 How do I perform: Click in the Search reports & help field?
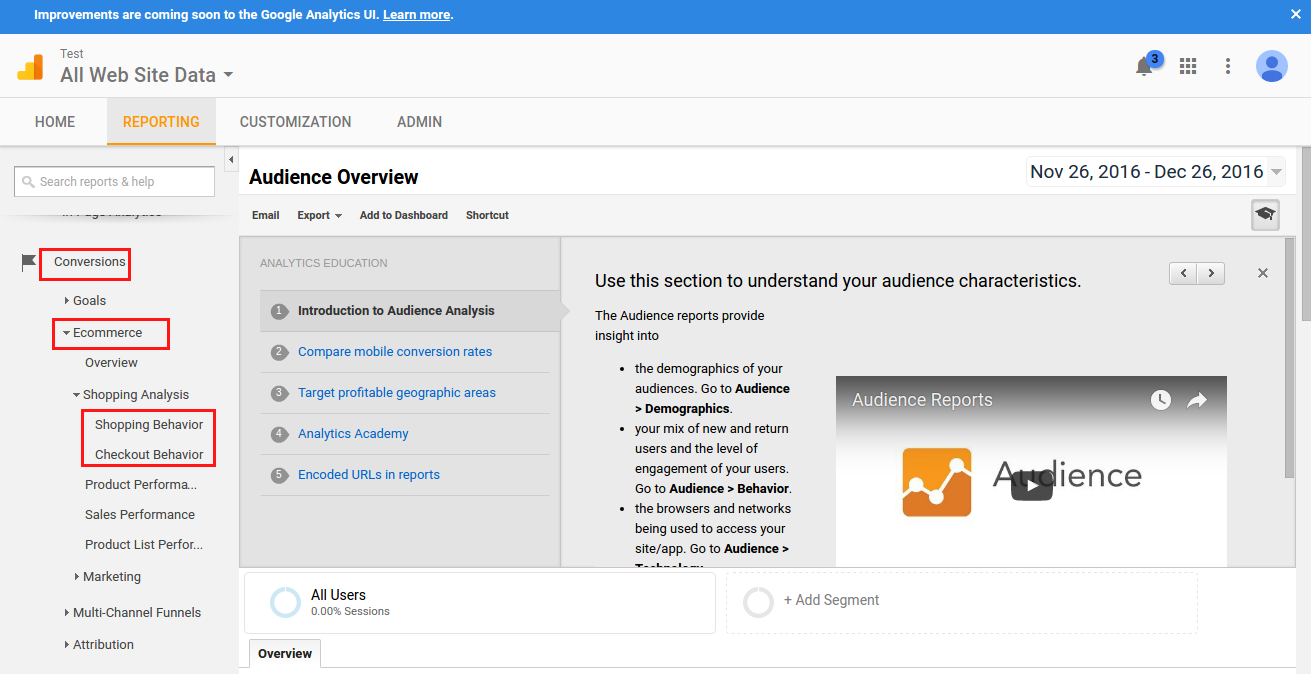pyautogui.click(x=114, y=182)
